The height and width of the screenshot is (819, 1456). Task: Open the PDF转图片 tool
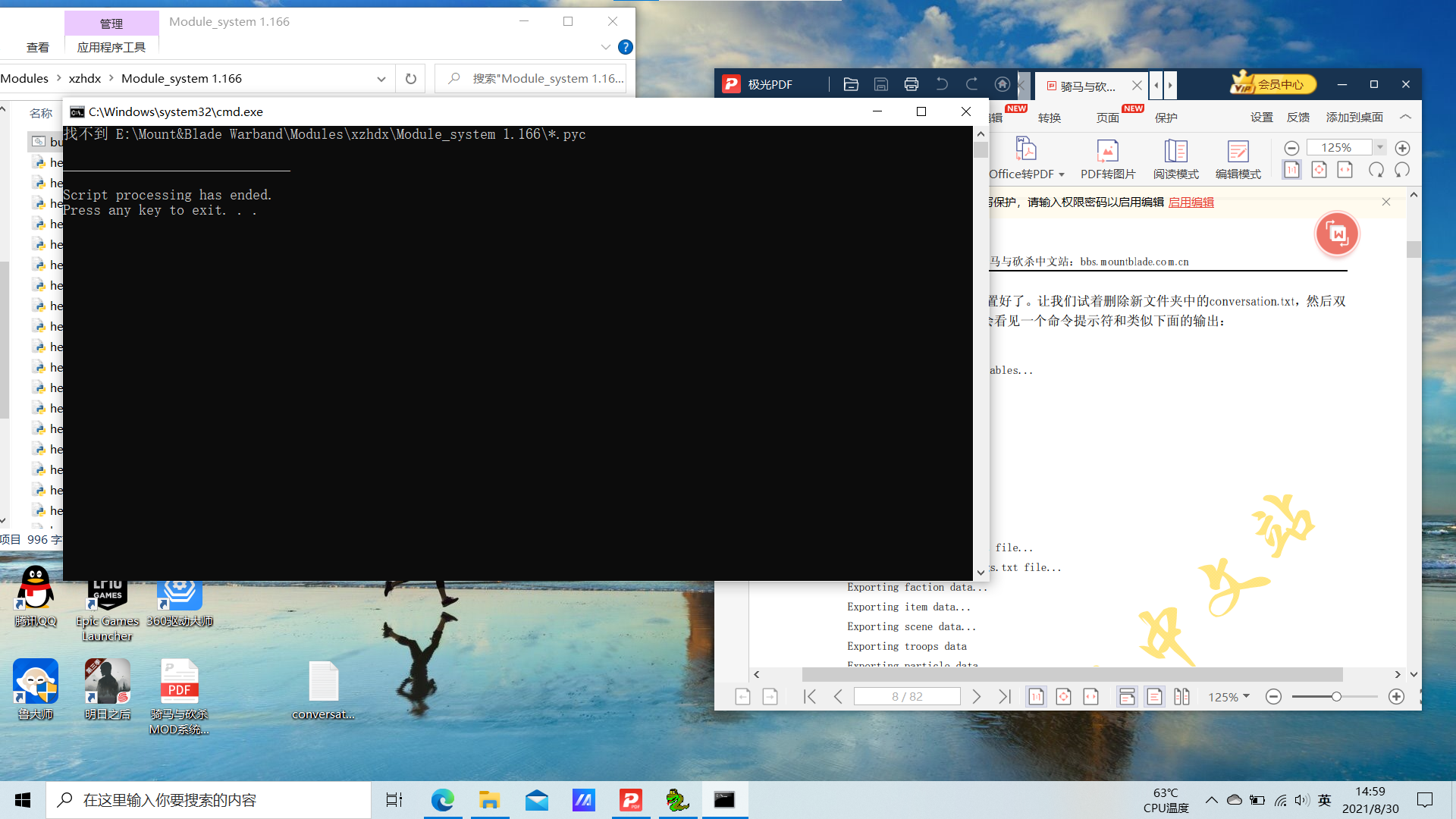(x=1108, y=158)
